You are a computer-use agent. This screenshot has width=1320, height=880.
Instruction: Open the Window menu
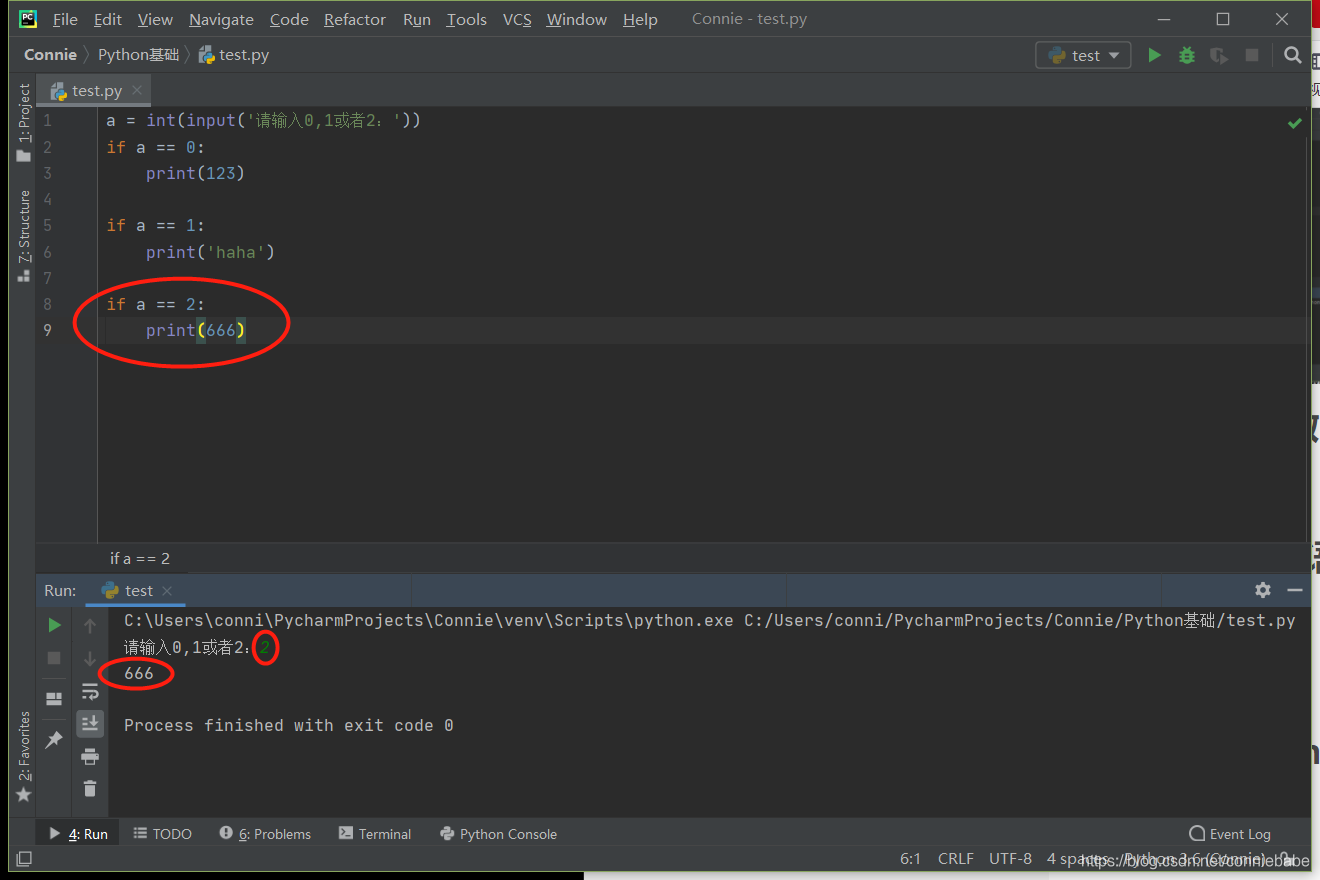576,20
